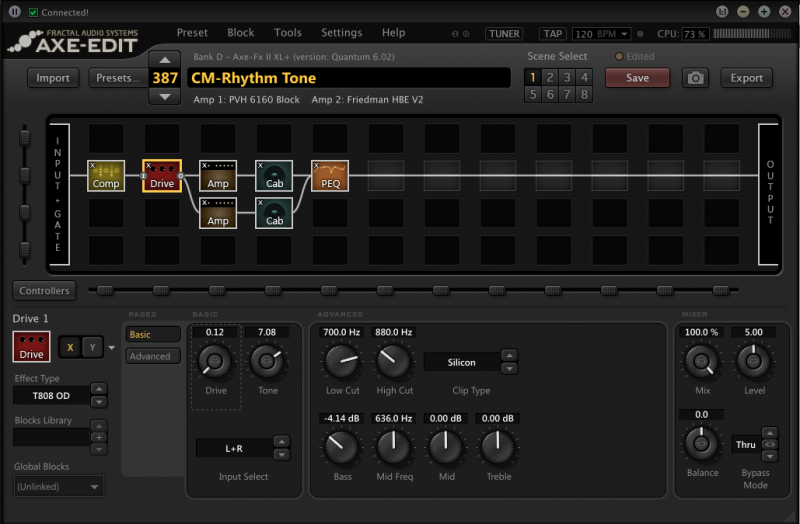Click the bottom Cab block
This screenshot has width=800, height=524.
(274, 213)
